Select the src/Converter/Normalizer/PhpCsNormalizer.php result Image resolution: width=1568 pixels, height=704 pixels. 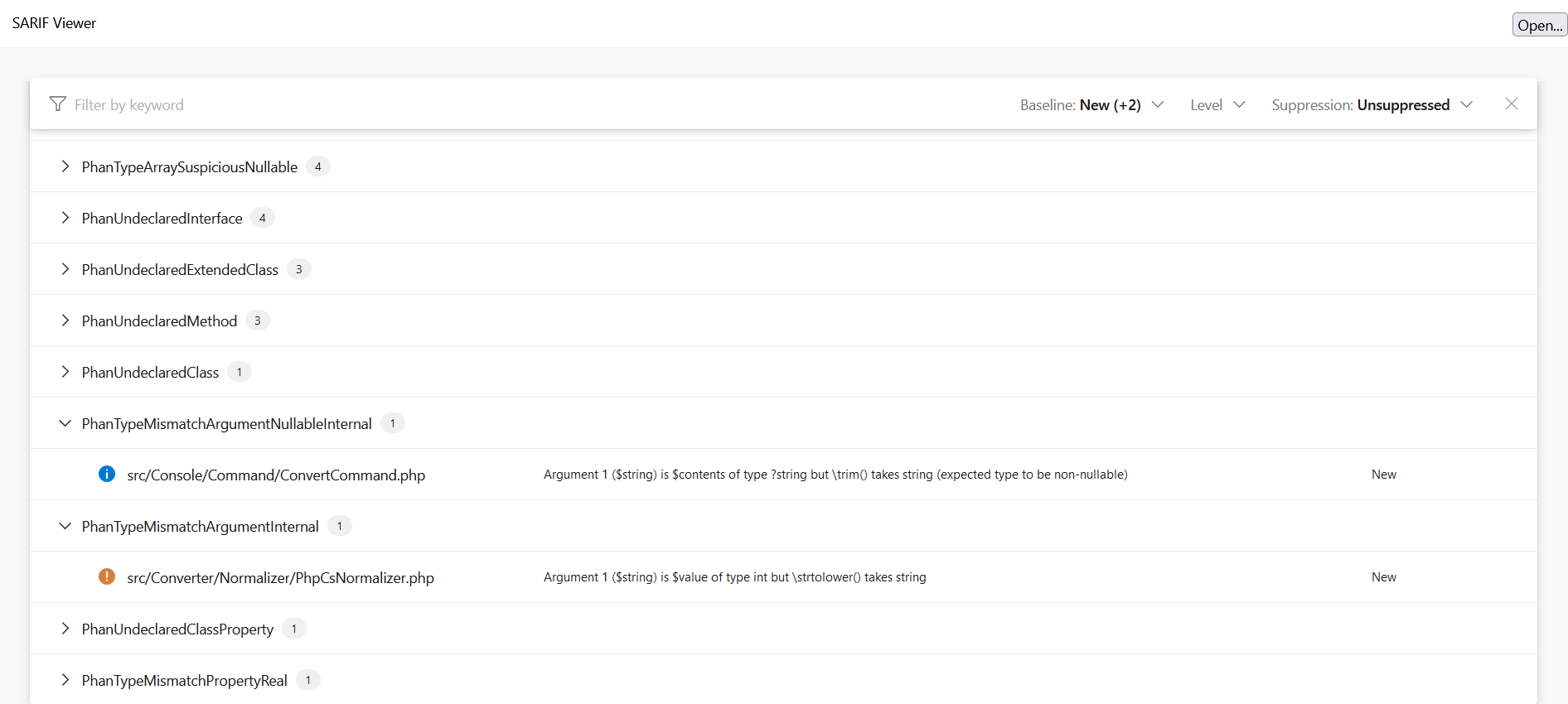pos(280,577)
